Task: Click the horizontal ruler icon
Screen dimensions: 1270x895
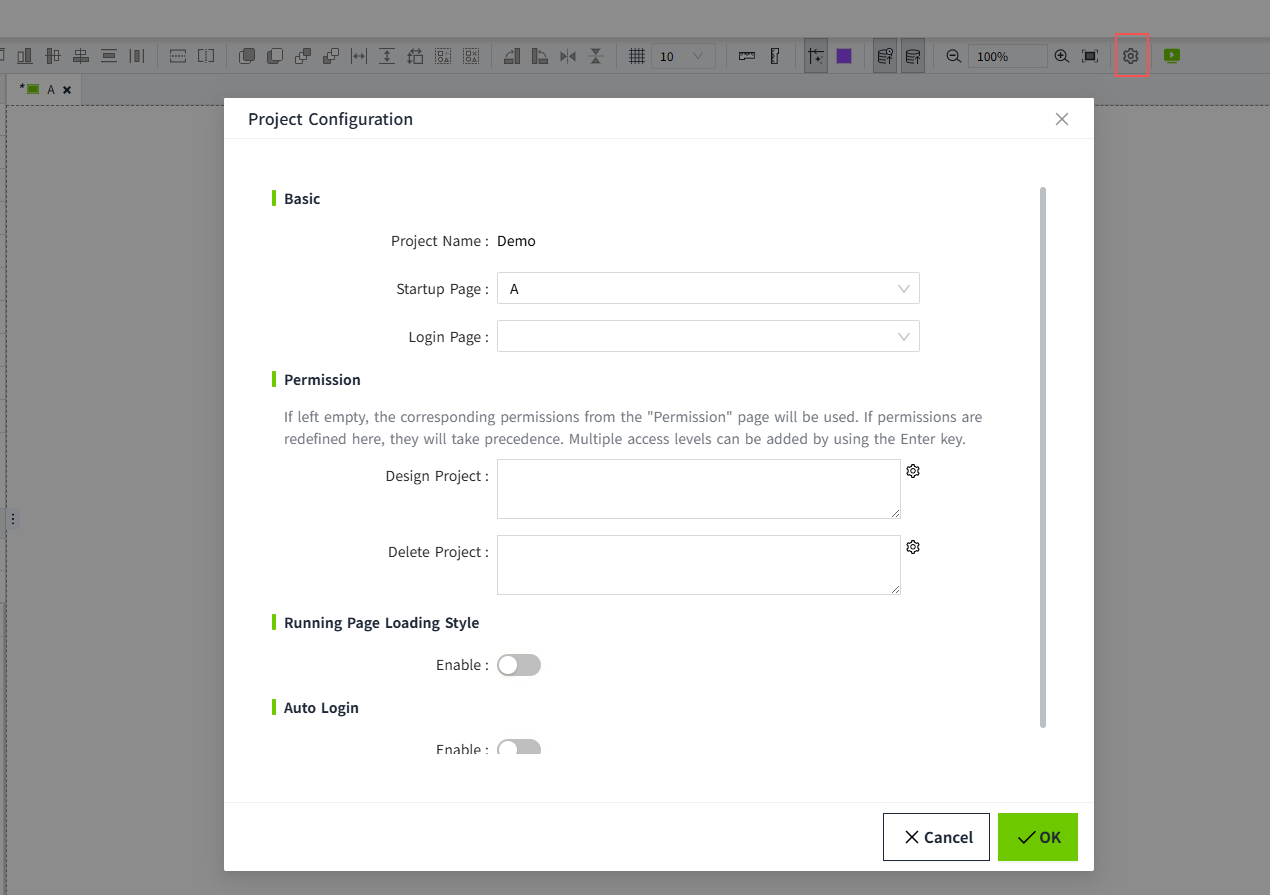Action: click(747, 57)
